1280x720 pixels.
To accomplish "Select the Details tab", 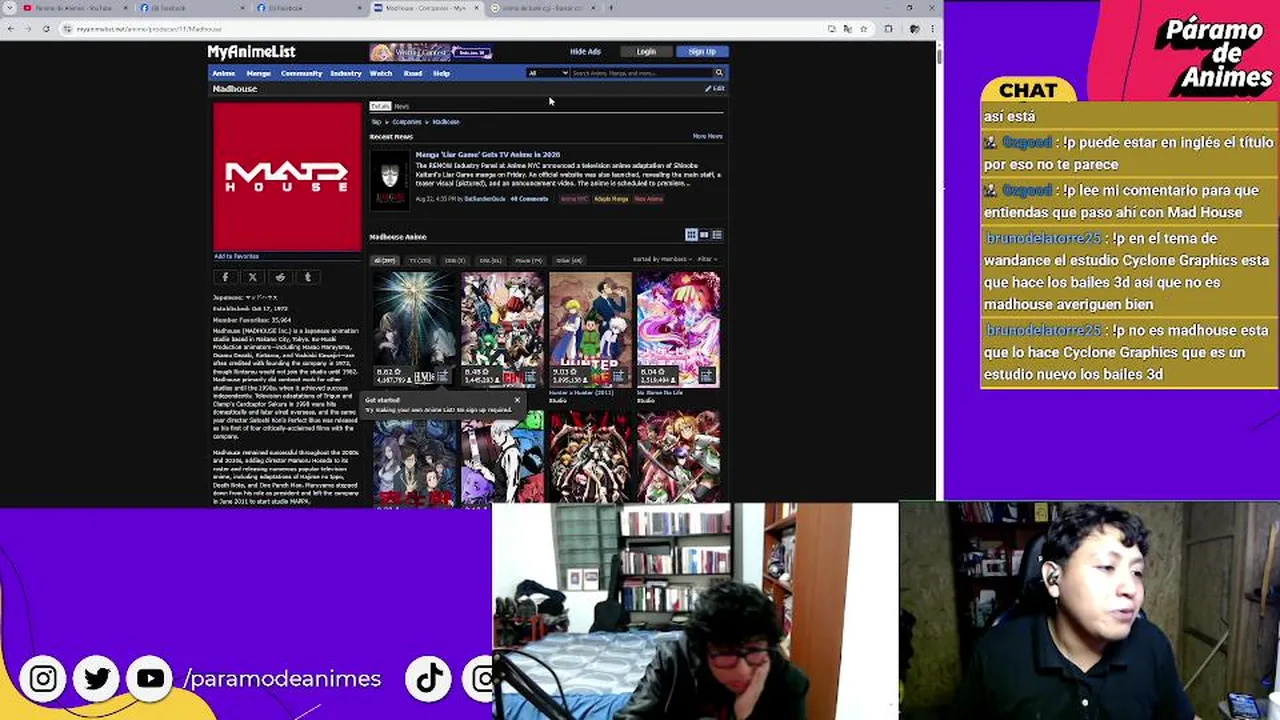I will pos(380,106).
